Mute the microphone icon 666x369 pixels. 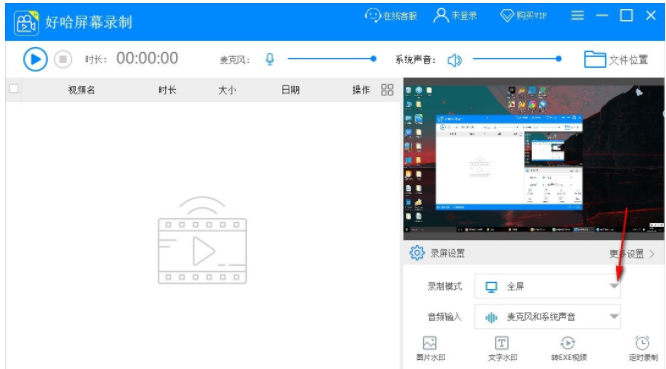coord(270,59)
